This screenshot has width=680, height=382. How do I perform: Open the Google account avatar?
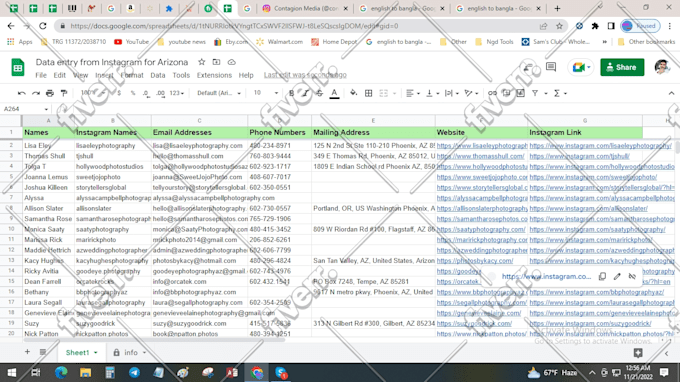[661, 67]
